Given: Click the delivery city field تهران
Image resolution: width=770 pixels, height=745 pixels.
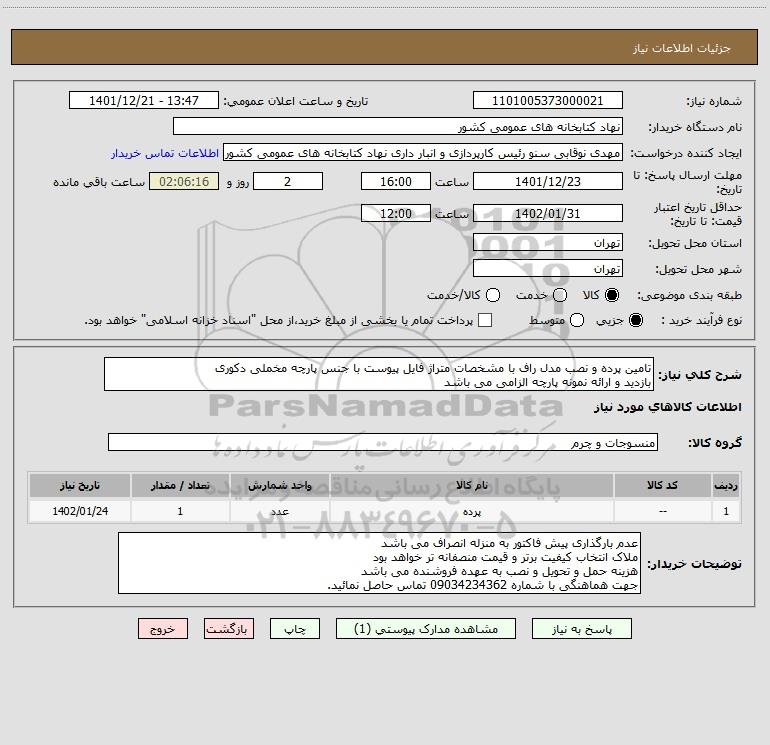Looking at the screenshot, I should point(548,268).
